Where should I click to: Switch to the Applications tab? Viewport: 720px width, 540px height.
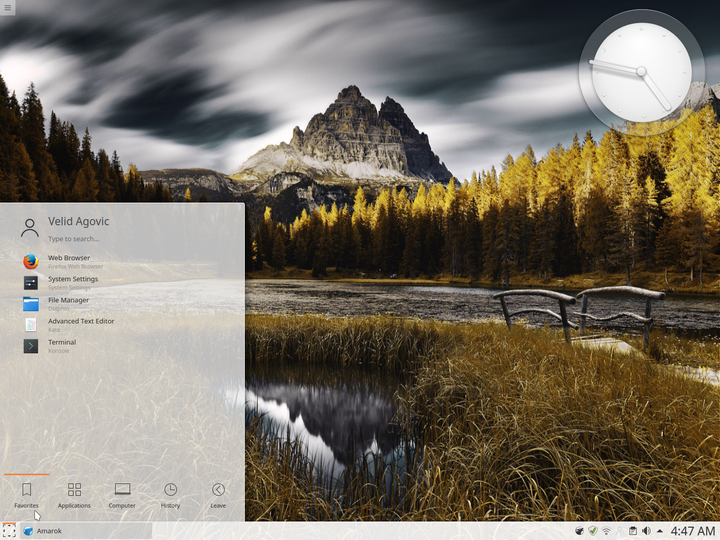74,496
